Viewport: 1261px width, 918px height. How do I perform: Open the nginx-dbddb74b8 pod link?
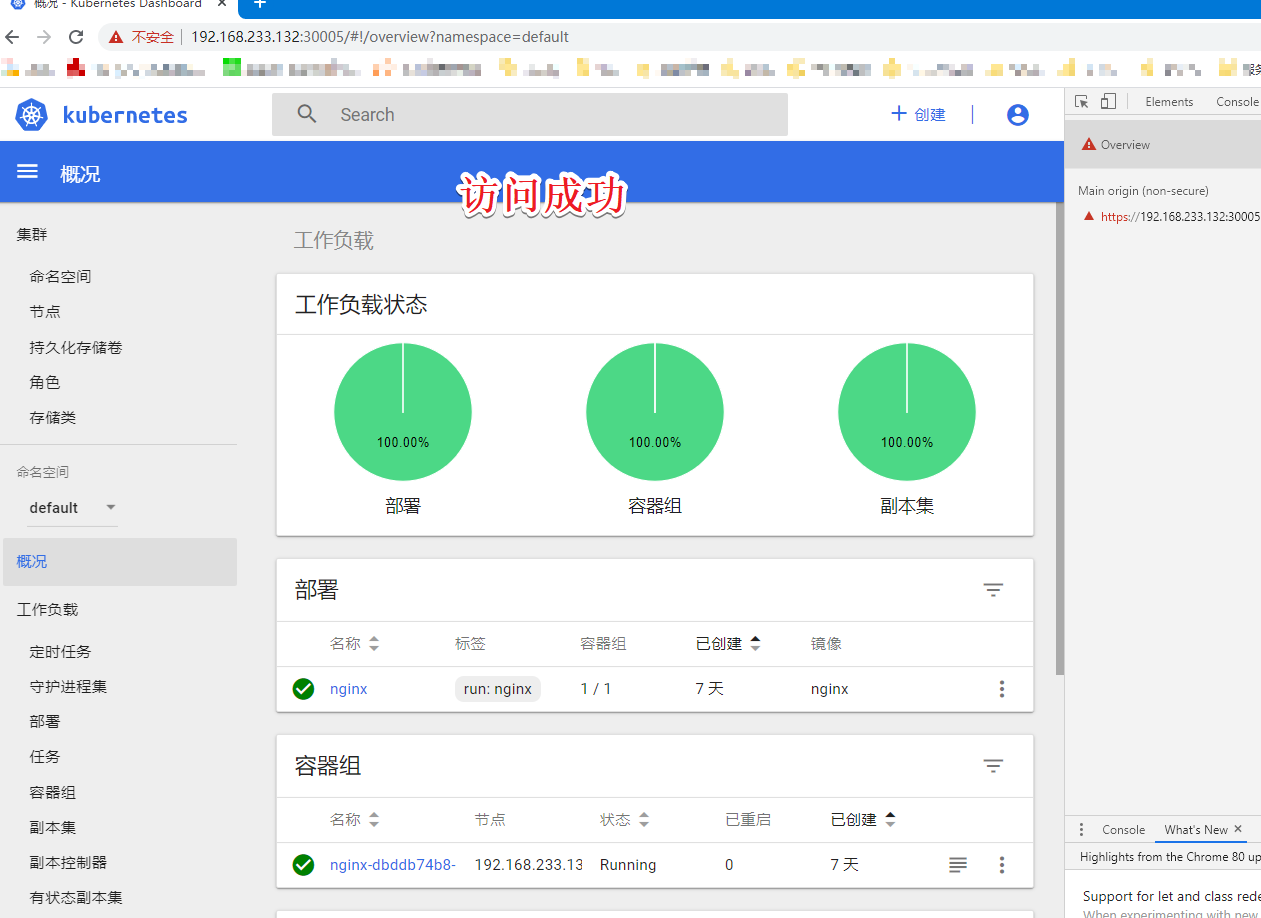(x=393, y=865)
